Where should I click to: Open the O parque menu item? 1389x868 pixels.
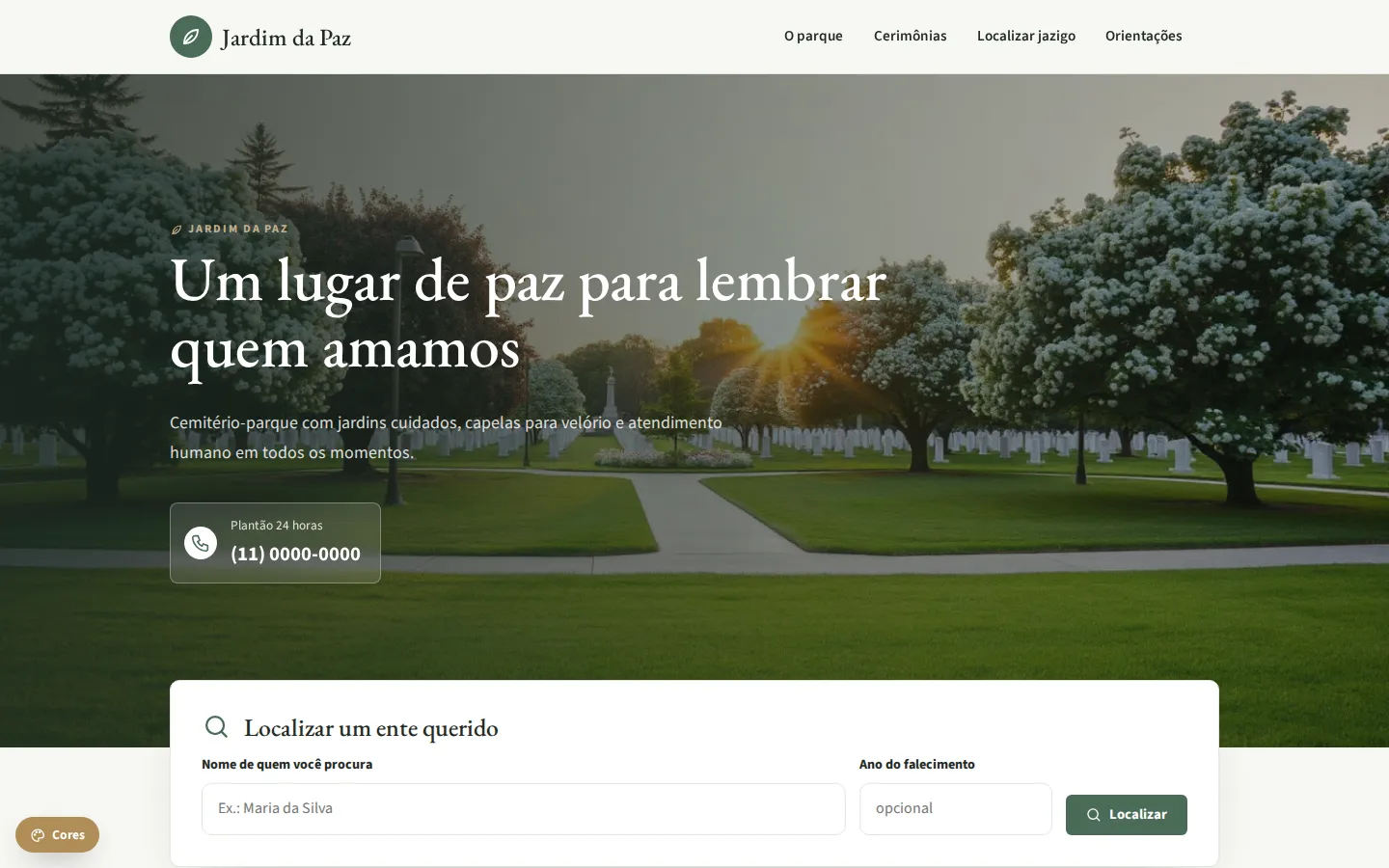coord(813,36)
